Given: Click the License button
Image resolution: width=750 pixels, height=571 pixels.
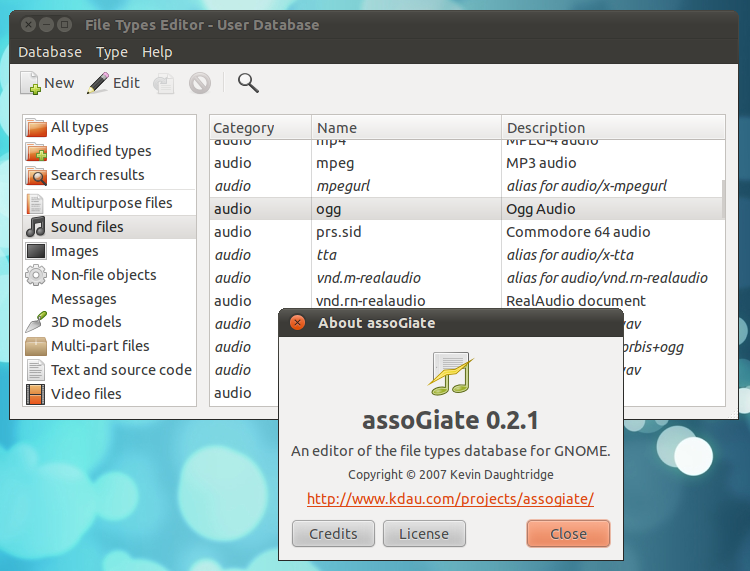Looking at the screenshot, I should 424,534.
